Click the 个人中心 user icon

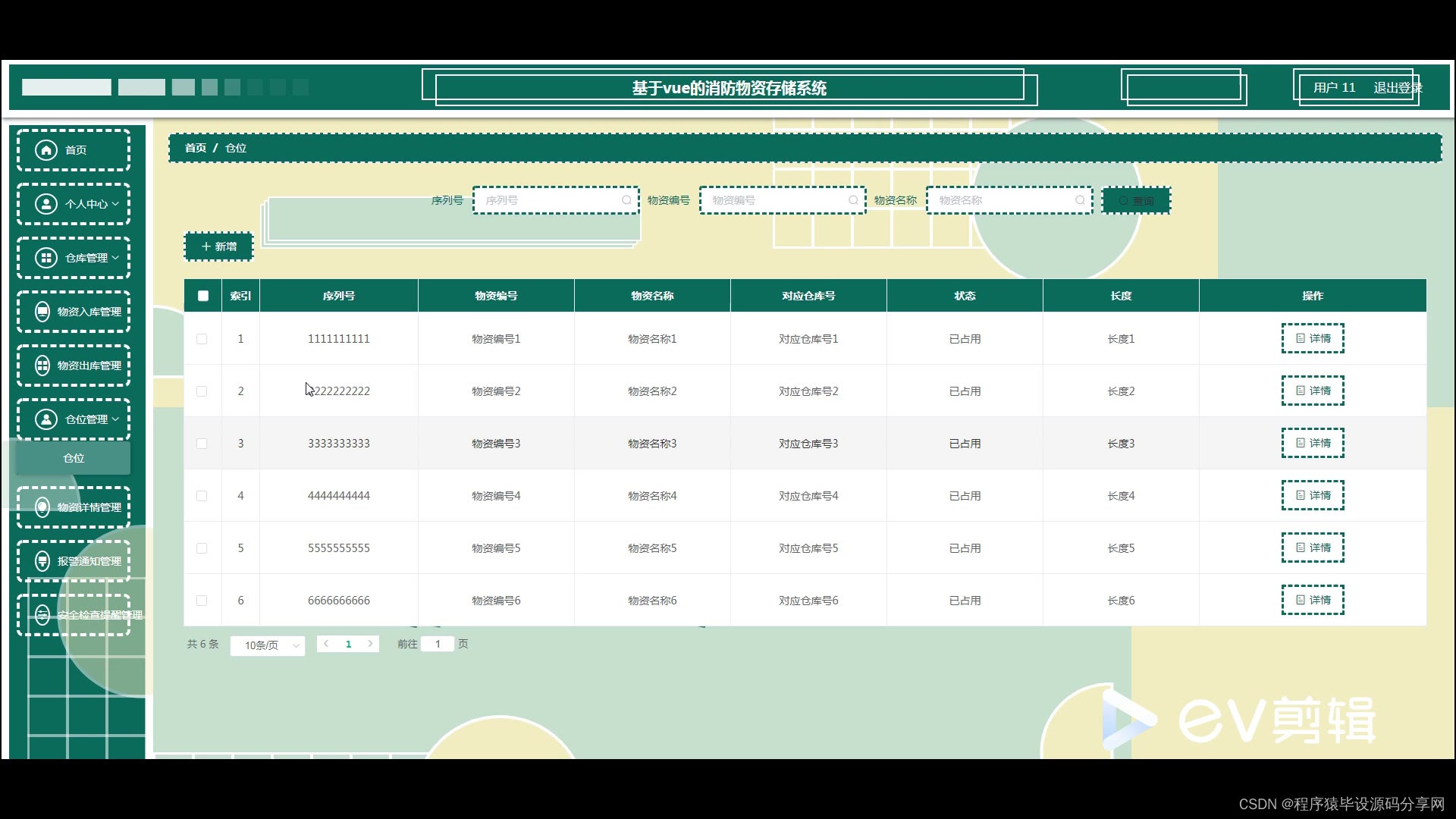point(46,204)
